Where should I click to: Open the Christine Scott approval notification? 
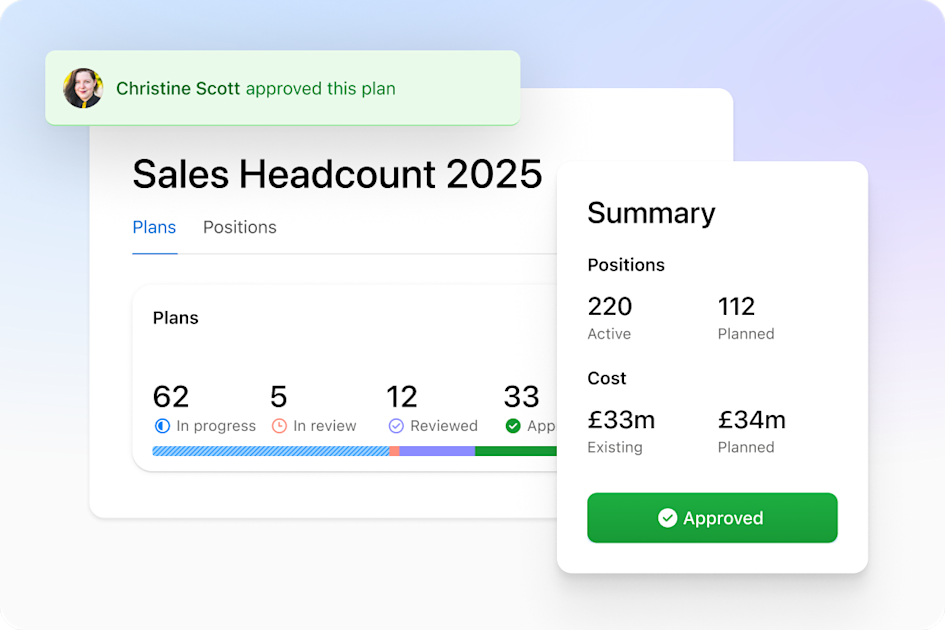(x=283, y=88)
